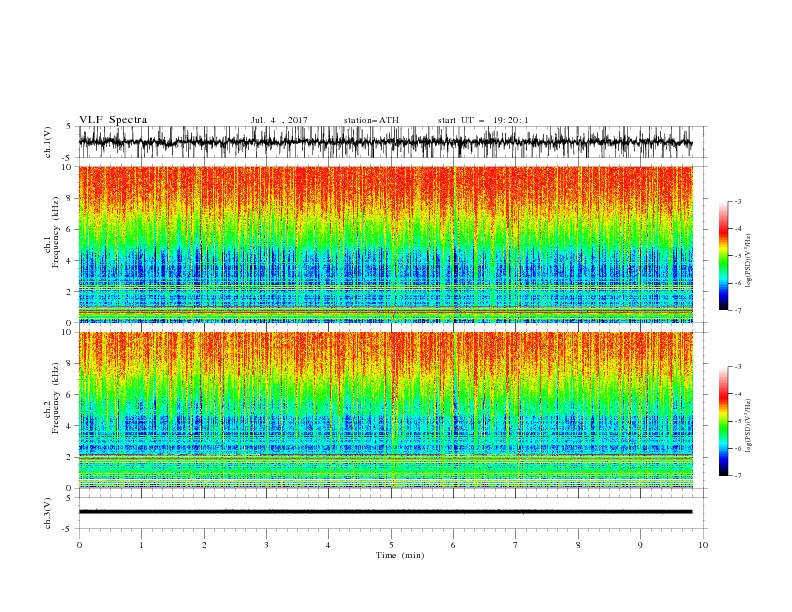This screenshot has height=612, width=792.
Task: Click the lower color bar's log(PSD) label
Action: (748, 425)
